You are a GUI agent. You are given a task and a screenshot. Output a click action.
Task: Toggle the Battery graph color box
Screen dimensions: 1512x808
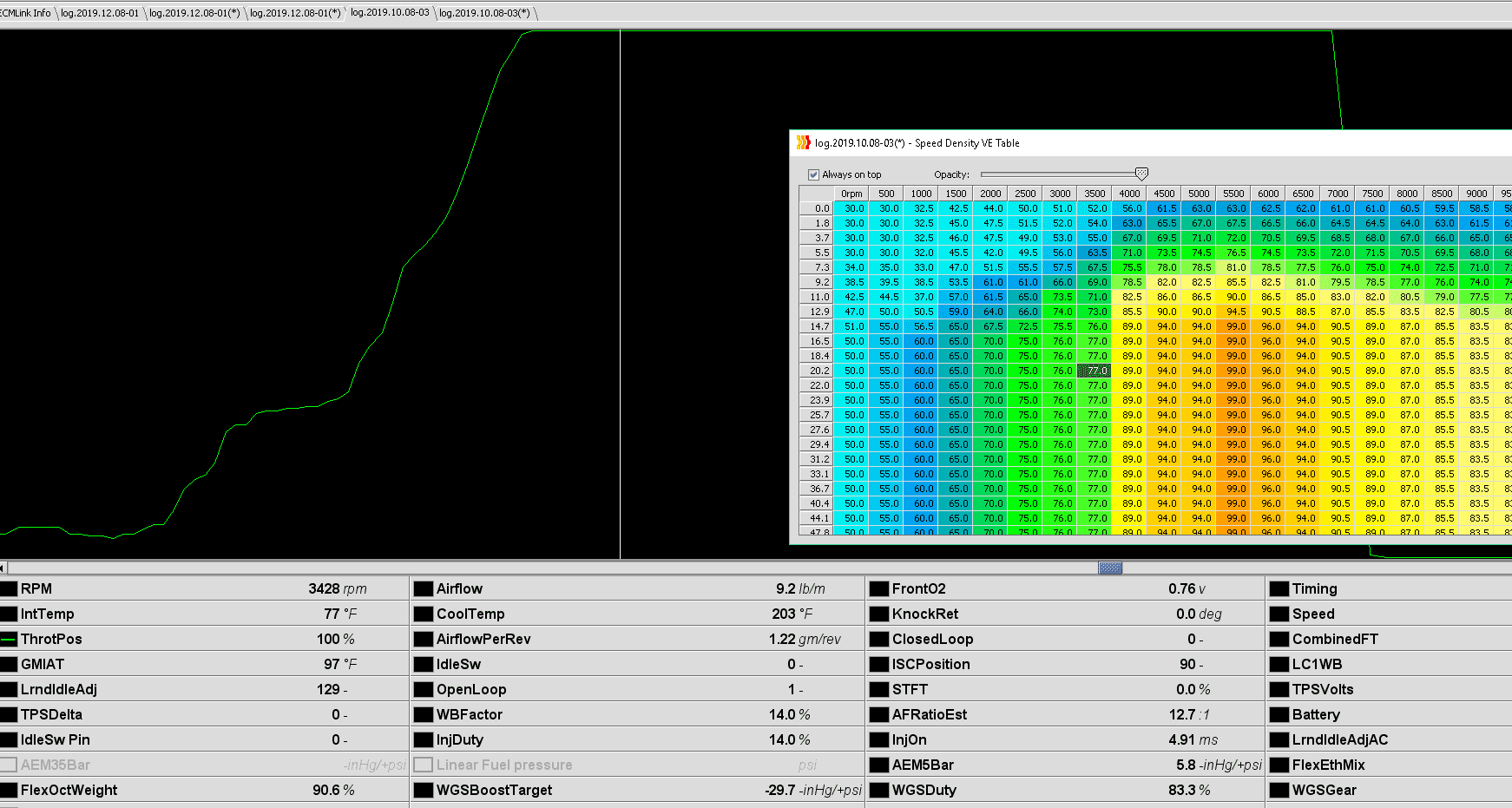point(1279,714)
